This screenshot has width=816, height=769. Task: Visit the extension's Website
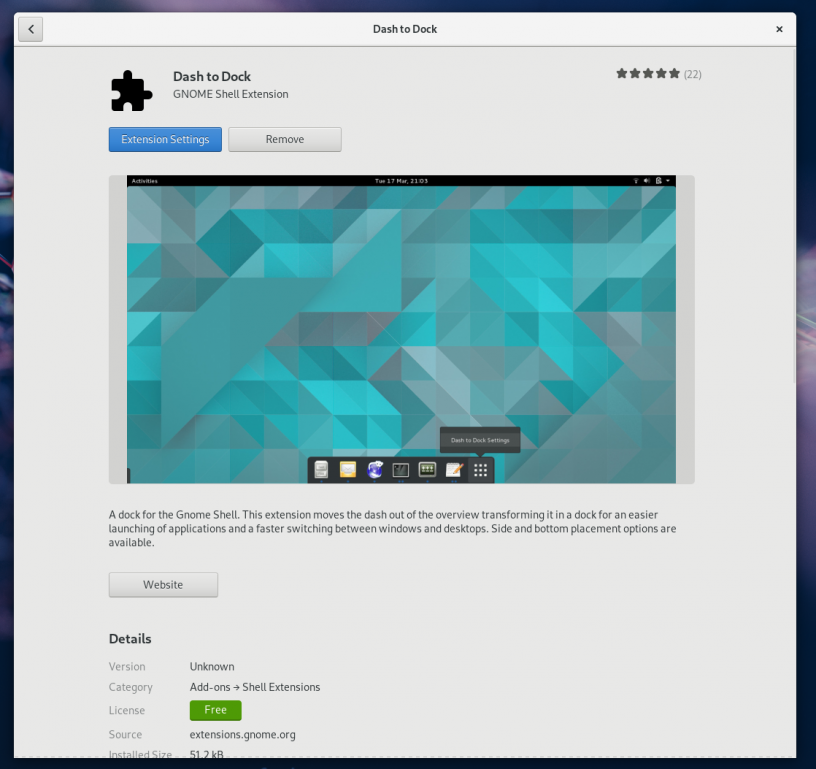163,584
